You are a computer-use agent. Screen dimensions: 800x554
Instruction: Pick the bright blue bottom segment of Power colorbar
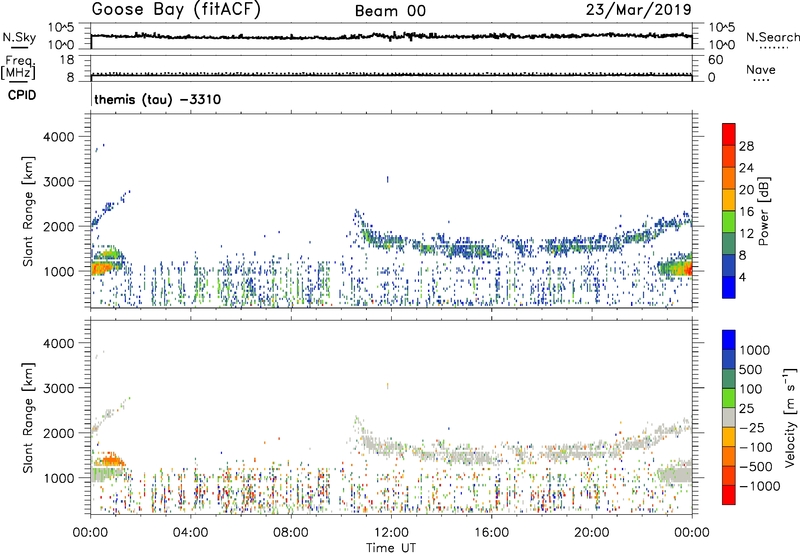tap(729, 287)
